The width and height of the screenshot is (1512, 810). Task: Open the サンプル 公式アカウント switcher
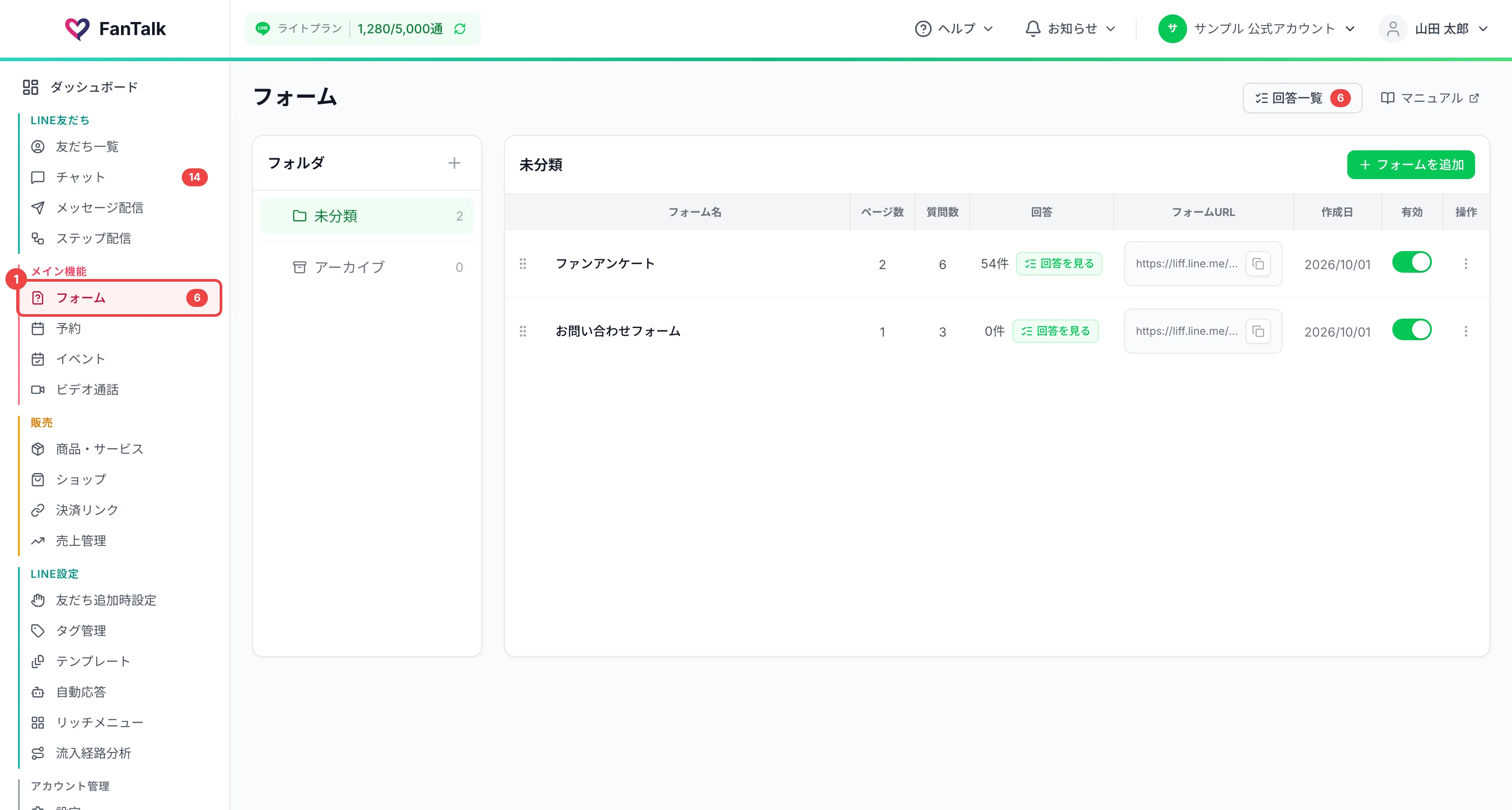1256,29
